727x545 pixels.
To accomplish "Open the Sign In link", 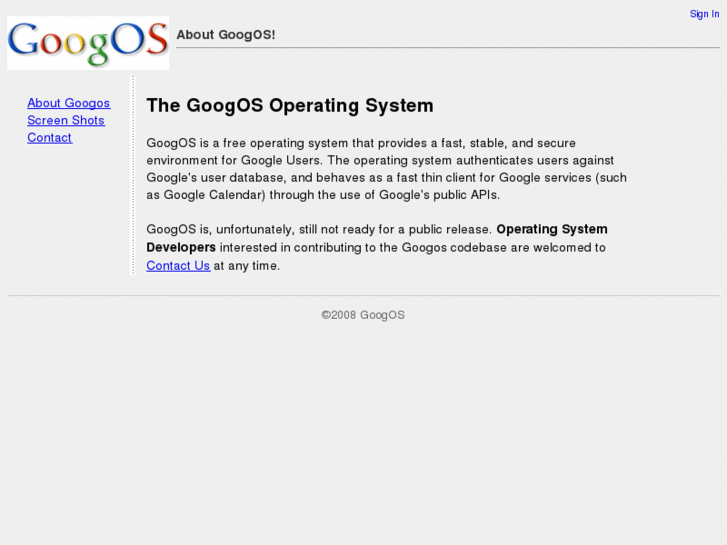I will click(704, 14).
